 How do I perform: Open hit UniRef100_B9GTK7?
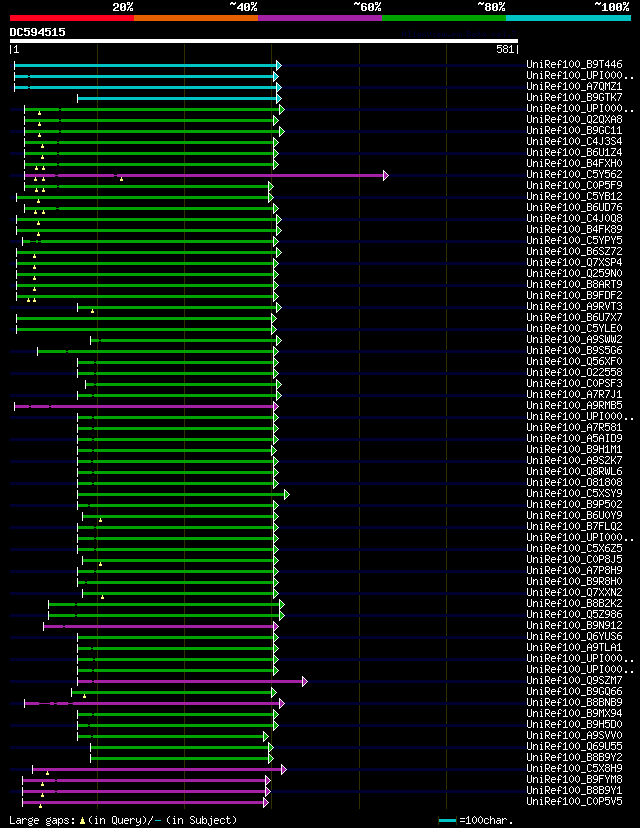coord(574,97)
